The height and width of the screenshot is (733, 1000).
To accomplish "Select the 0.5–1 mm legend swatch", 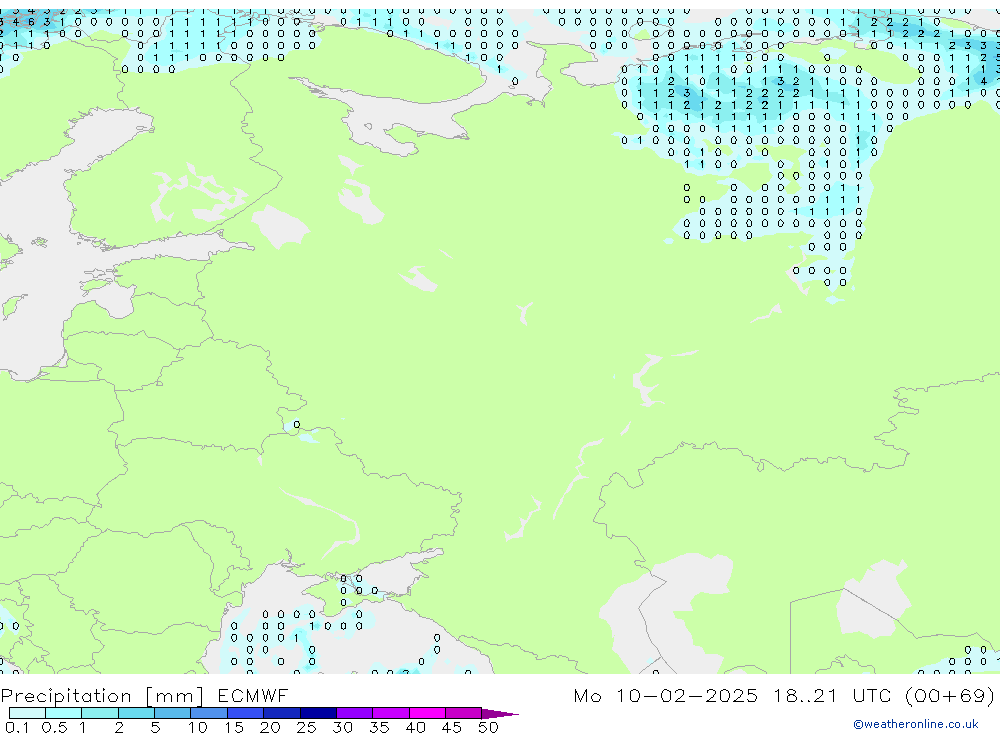I will (x=63, y=713).
